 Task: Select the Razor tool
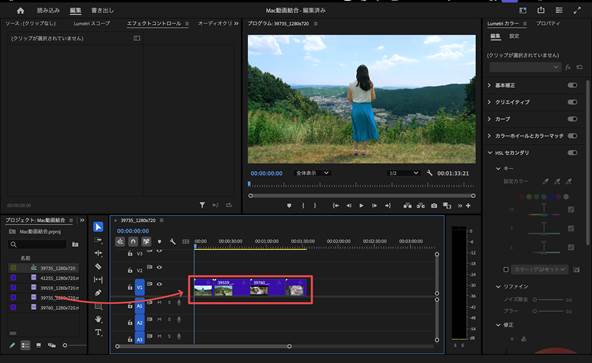98,266
